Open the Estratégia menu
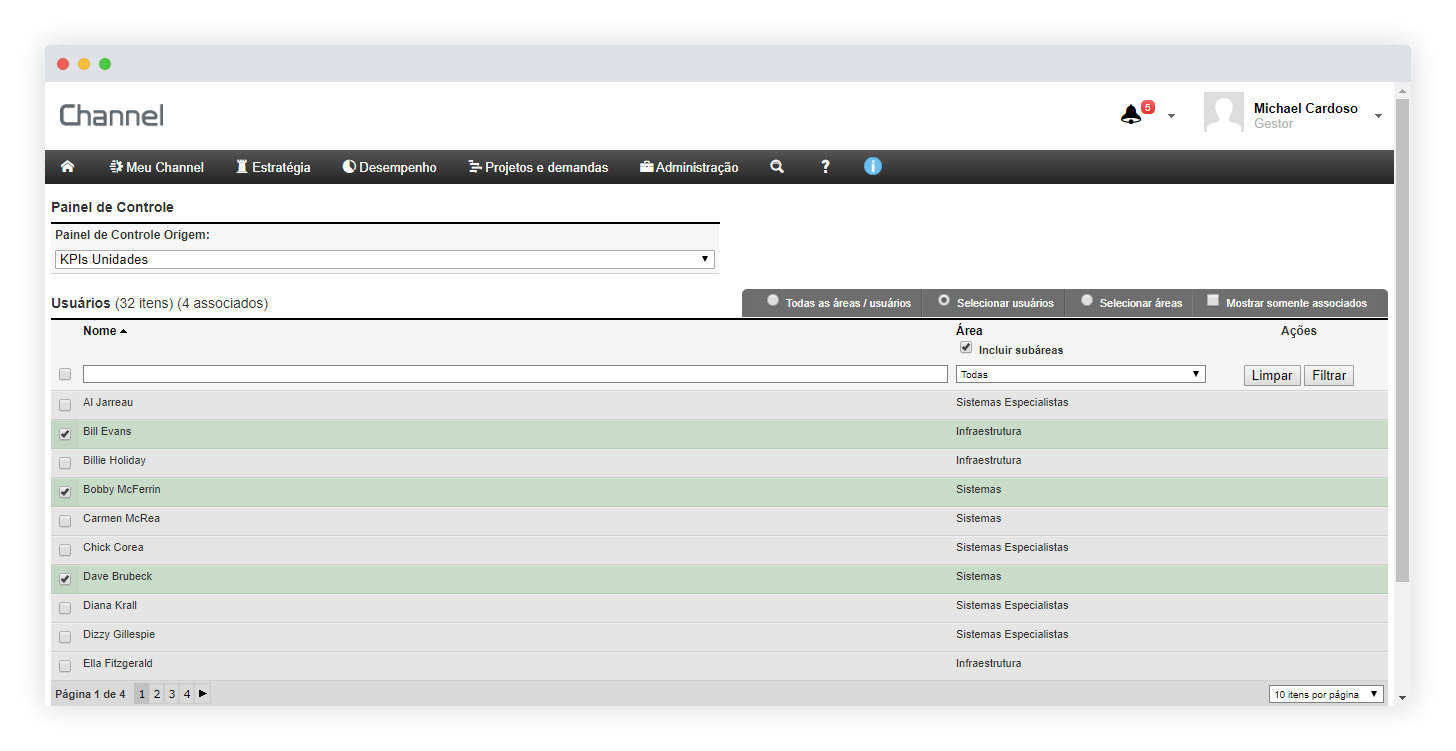Image resolution: width=1456 pixels, height=751 pixels. 273,167
